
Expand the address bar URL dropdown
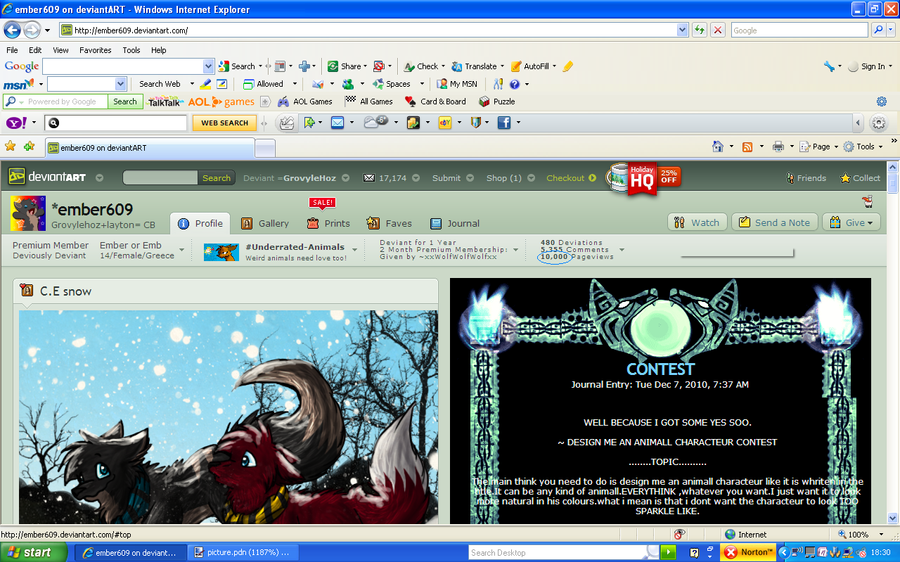coord(682,30)
